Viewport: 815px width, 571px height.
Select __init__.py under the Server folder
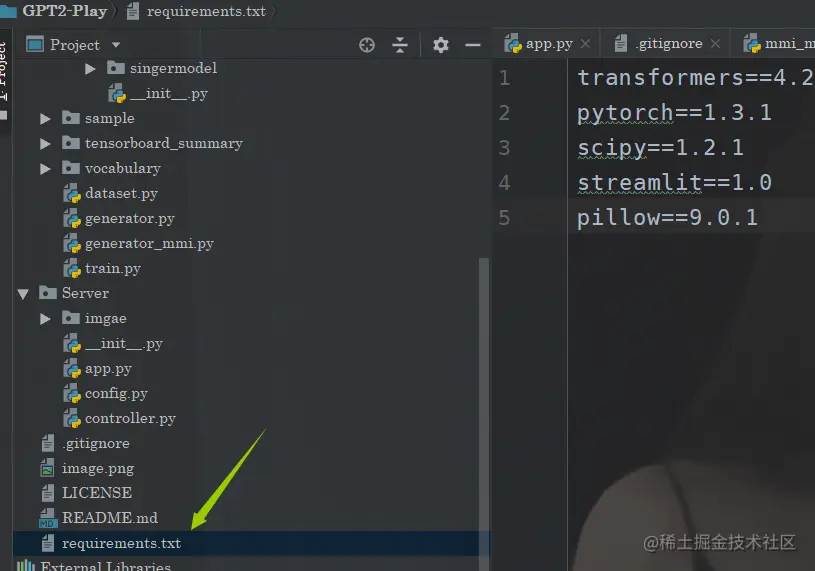coord(124,344)
